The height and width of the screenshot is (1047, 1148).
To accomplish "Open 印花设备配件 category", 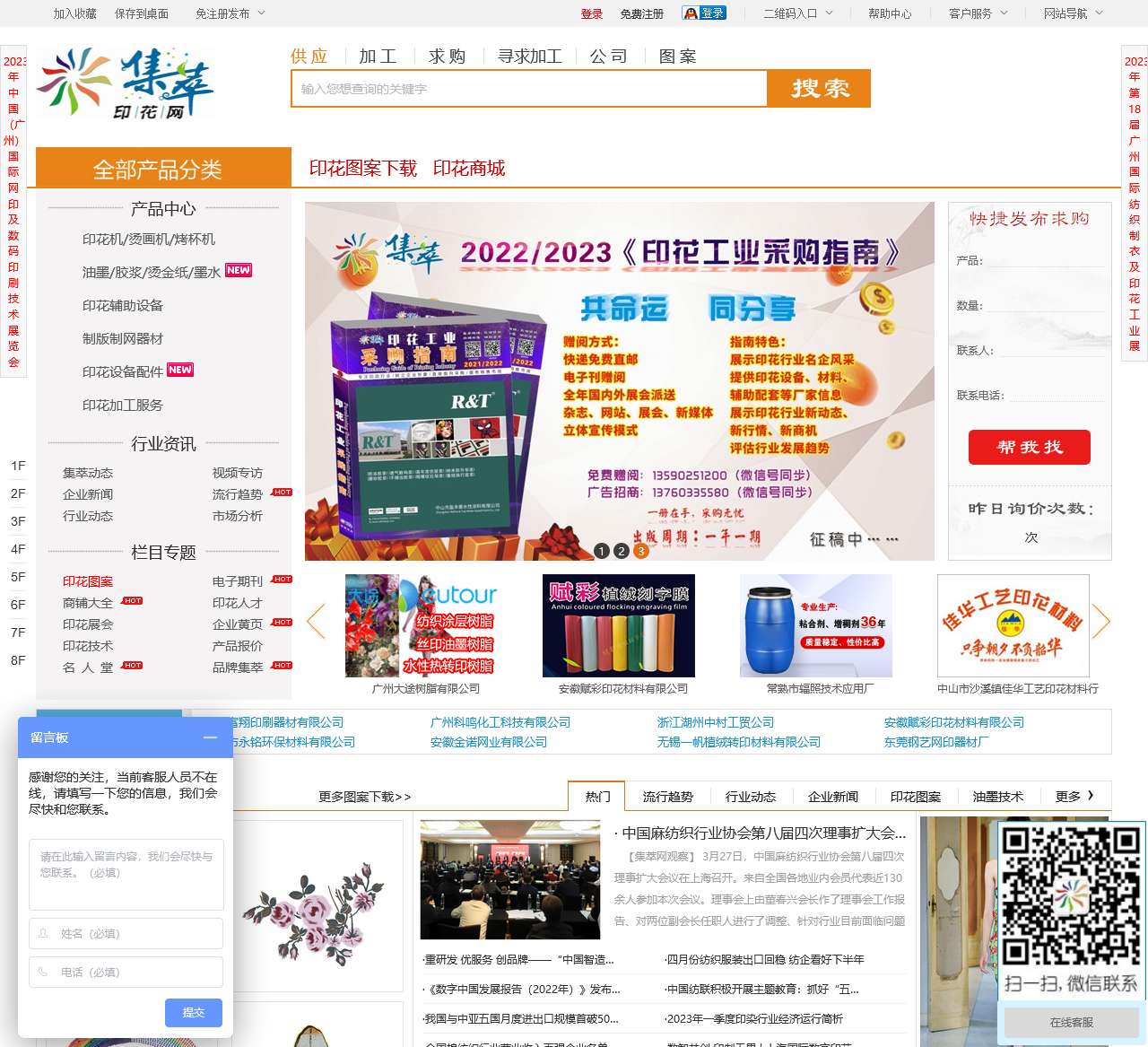I will 123,371.
